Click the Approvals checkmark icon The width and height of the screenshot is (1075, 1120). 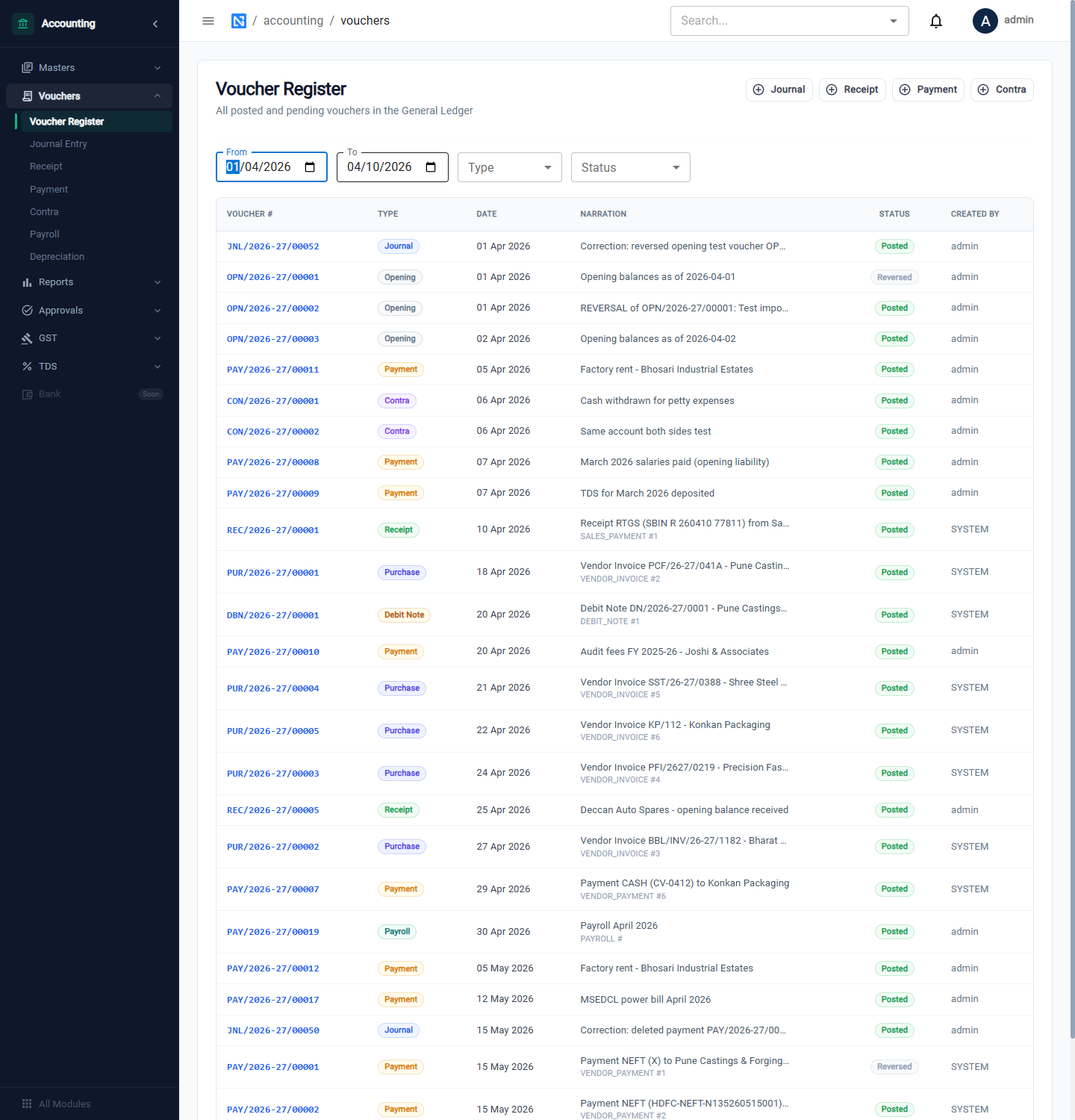coord(28,311)
